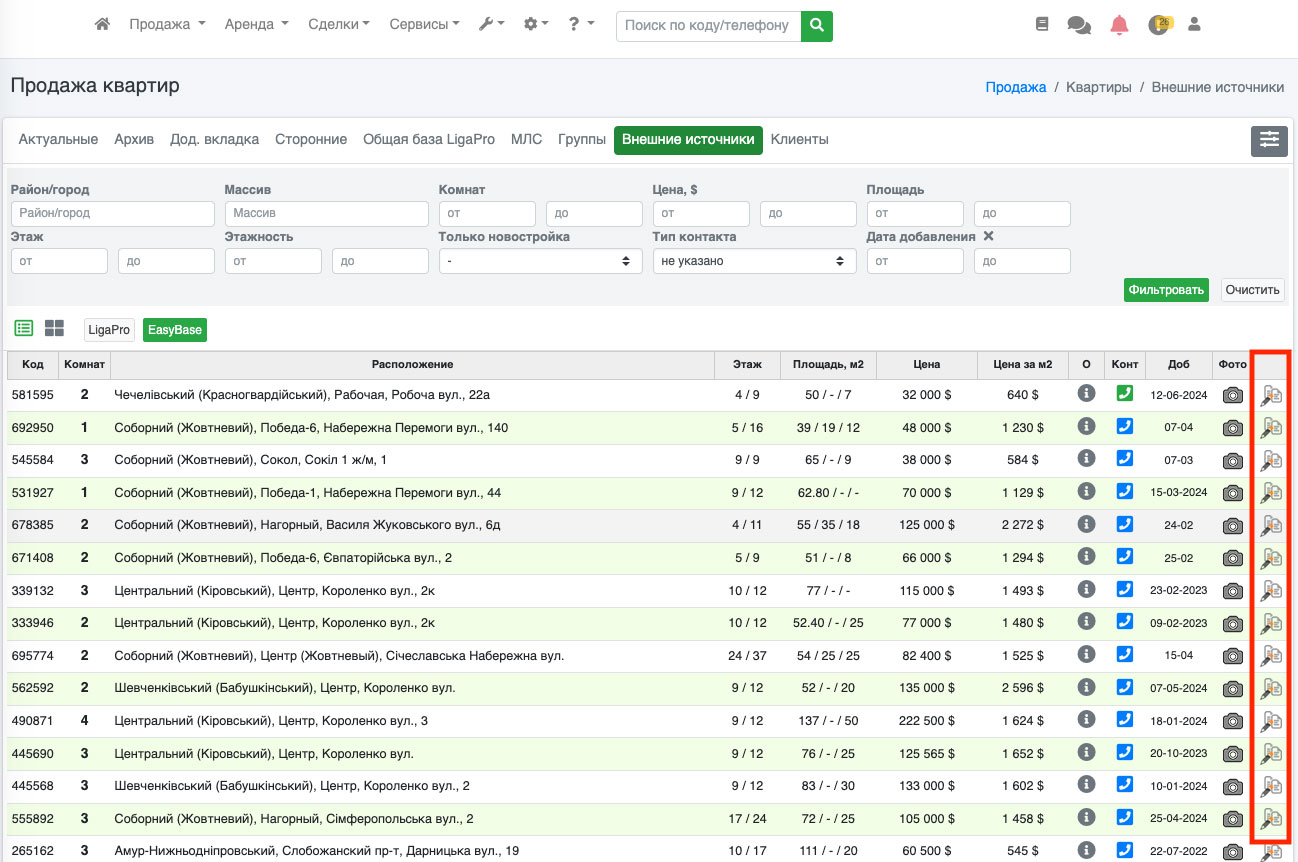Click the magnifier search button
Viewport: 1298px width, 862px height.
pos(817,25)
